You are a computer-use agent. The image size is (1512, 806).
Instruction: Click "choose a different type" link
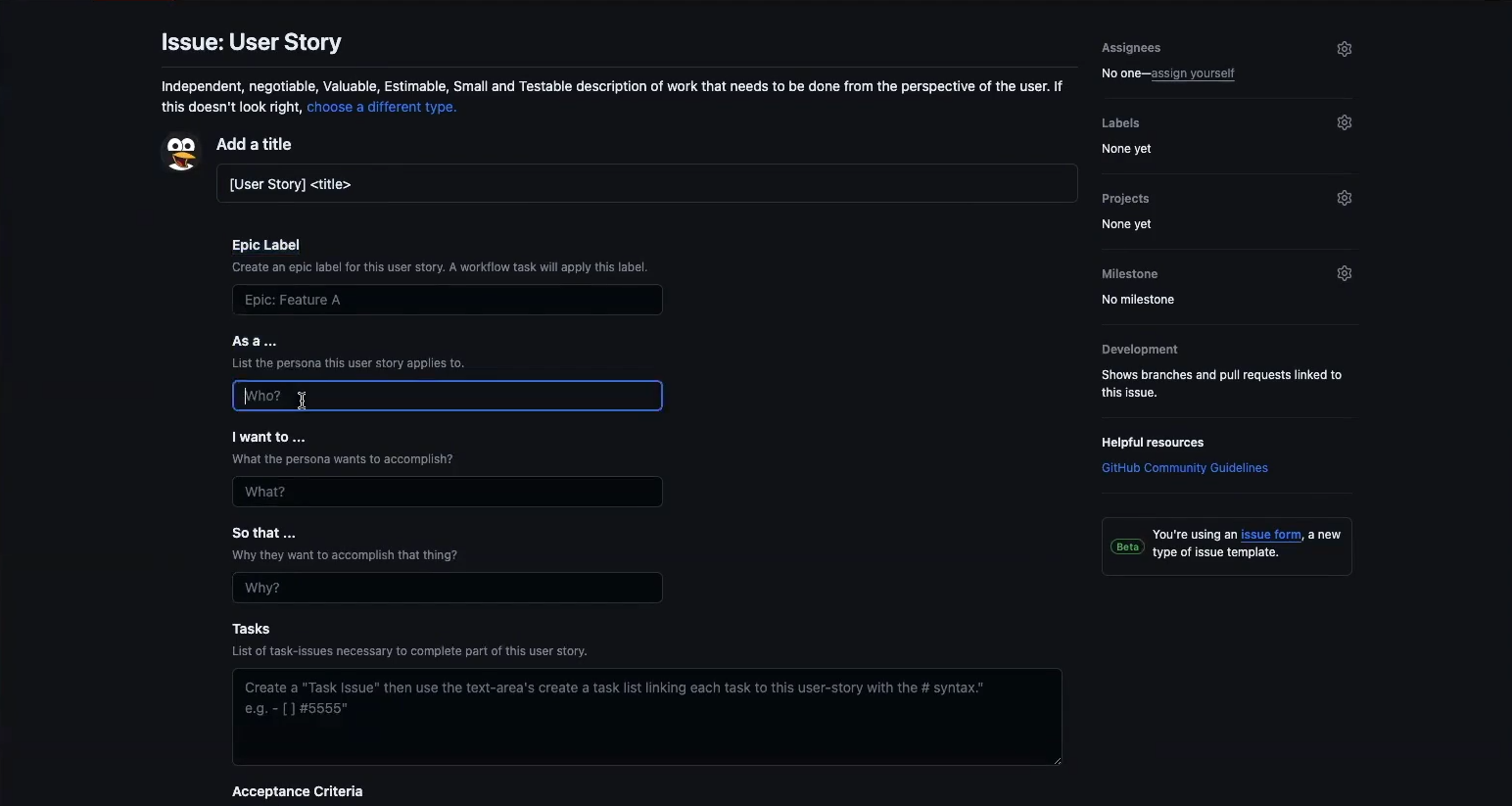pos(381,107)
